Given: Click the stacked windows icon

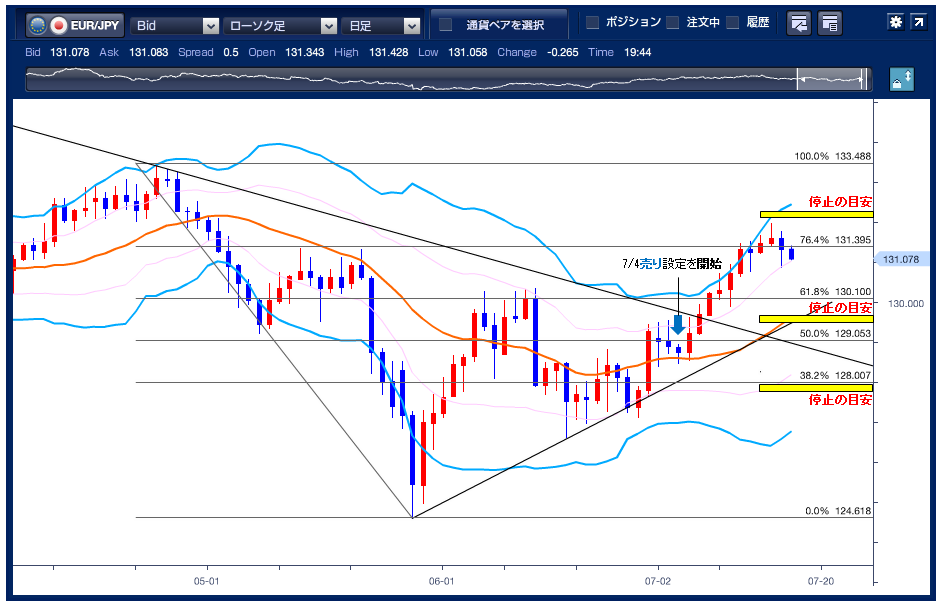Looking at the screenshot, I should pos(830,23).
